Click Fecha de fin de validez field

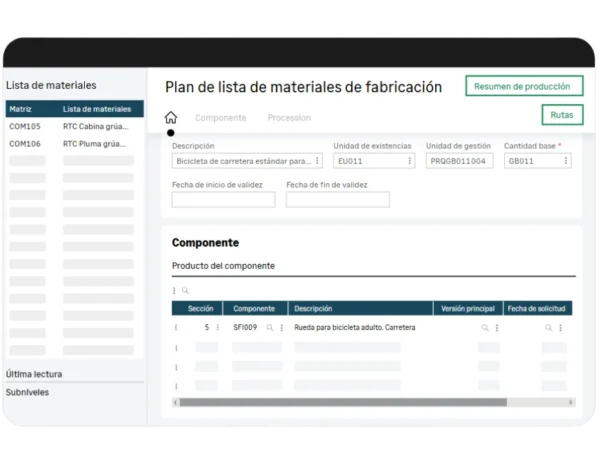338,199
